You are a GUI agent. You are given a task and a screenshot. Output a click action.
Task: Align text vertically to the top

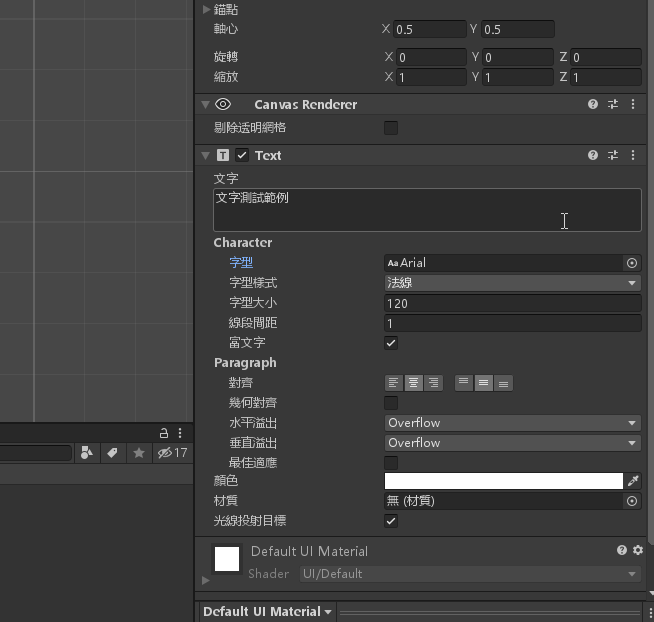tap(464, 383)
